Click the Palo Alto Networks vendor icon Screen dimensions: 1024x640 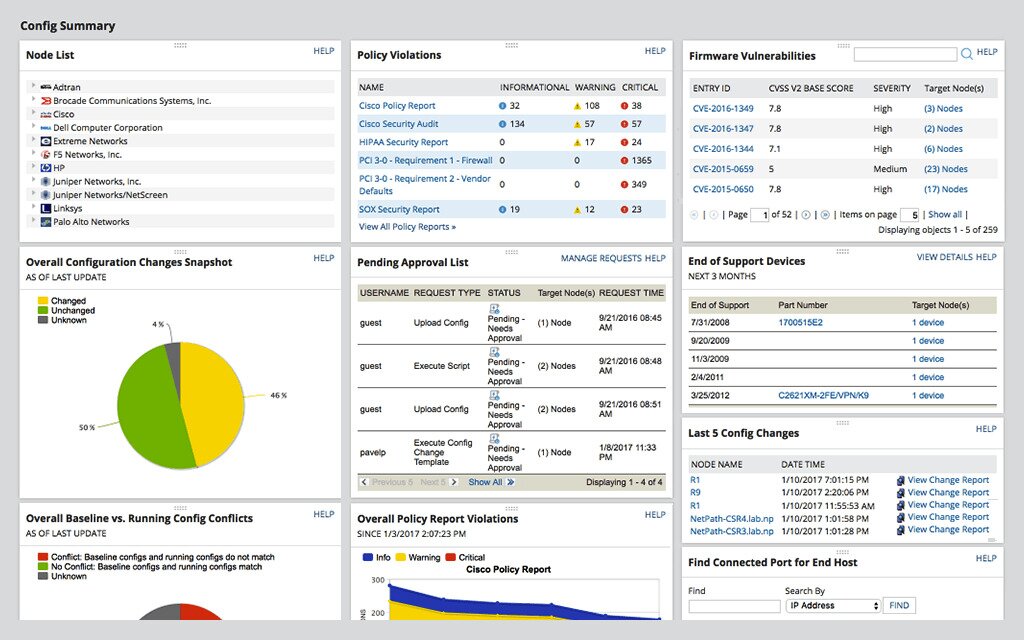click(47, 221)
